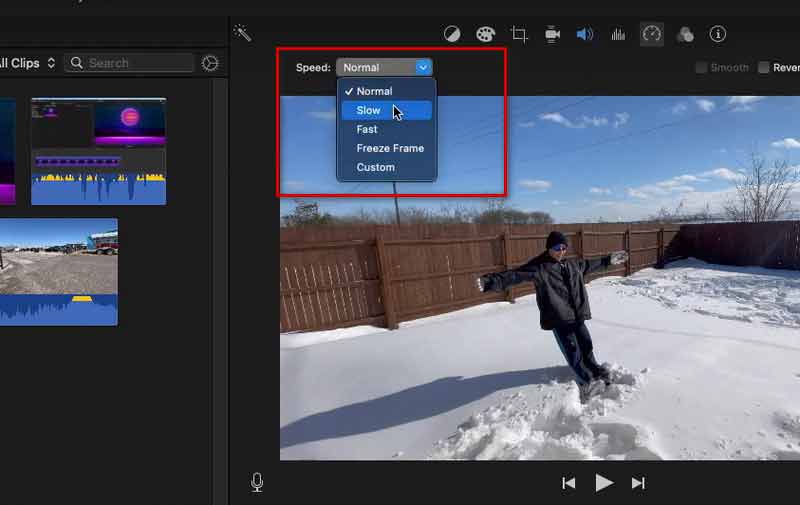
Task: Open the All Clips filter dropdown
Action: (27, 63)
